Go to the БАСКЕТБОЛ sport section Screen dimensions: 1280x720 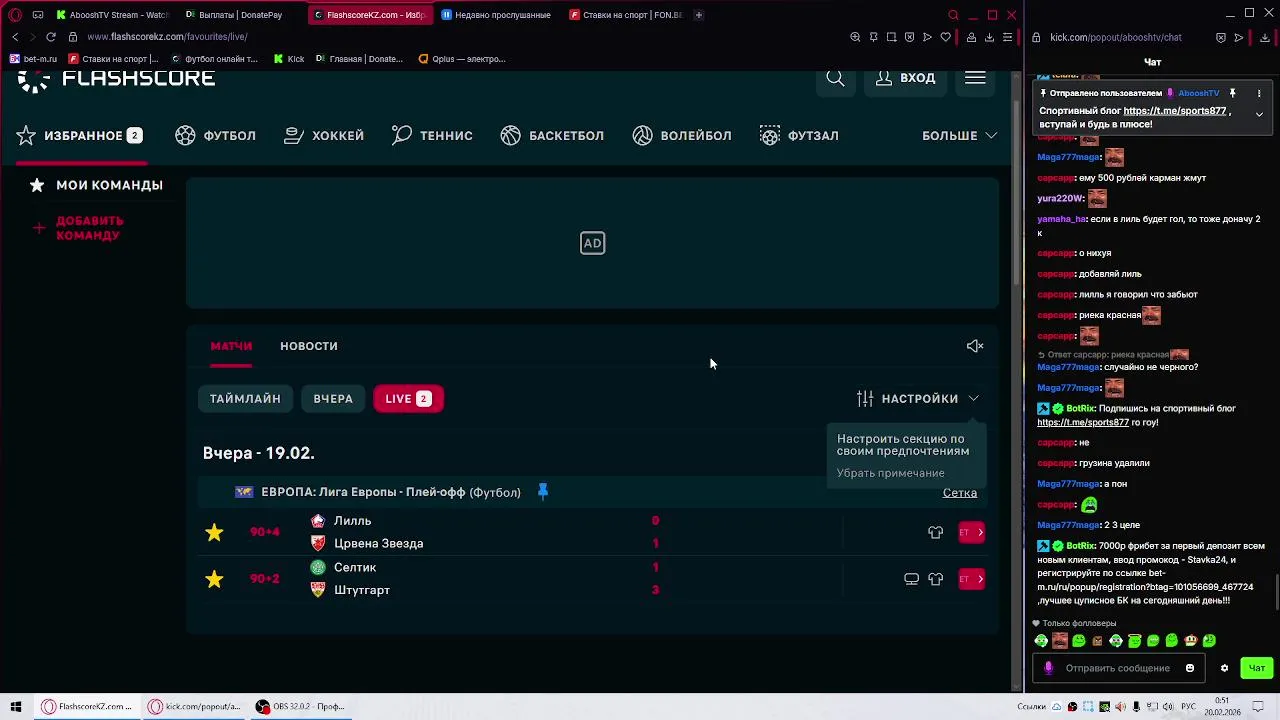(x=552, y=135)
